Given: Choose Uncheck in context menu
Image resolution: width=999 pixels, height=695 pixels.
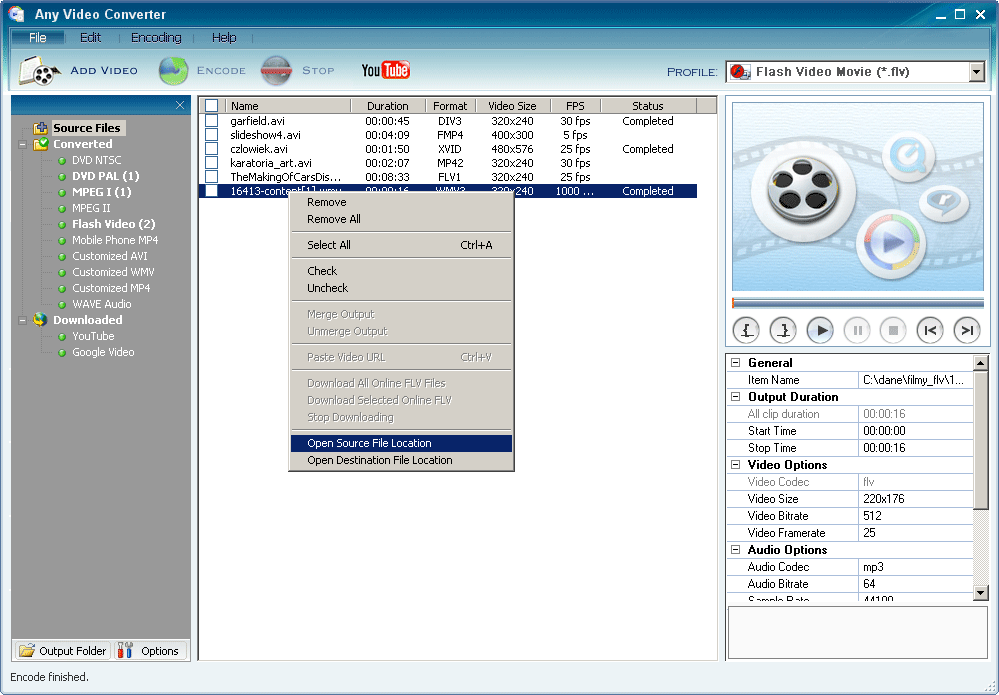Looking at the screenshot, I should click(x=401, y=288).
